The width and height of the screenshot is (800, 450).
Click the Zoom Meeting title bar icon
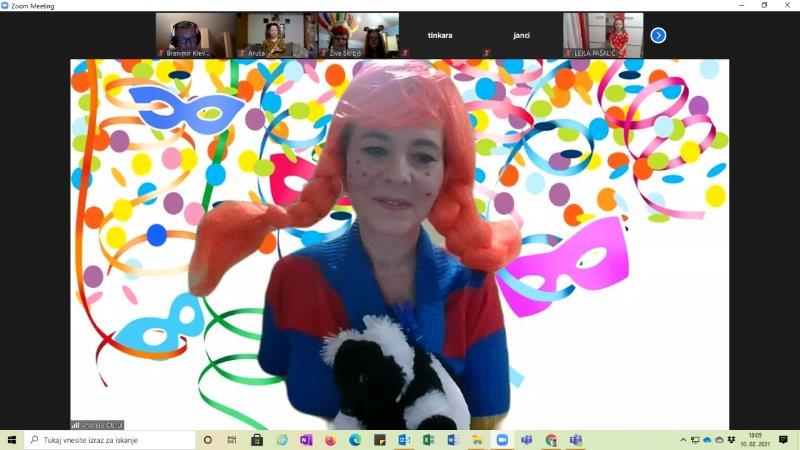[x=5, y=6]
